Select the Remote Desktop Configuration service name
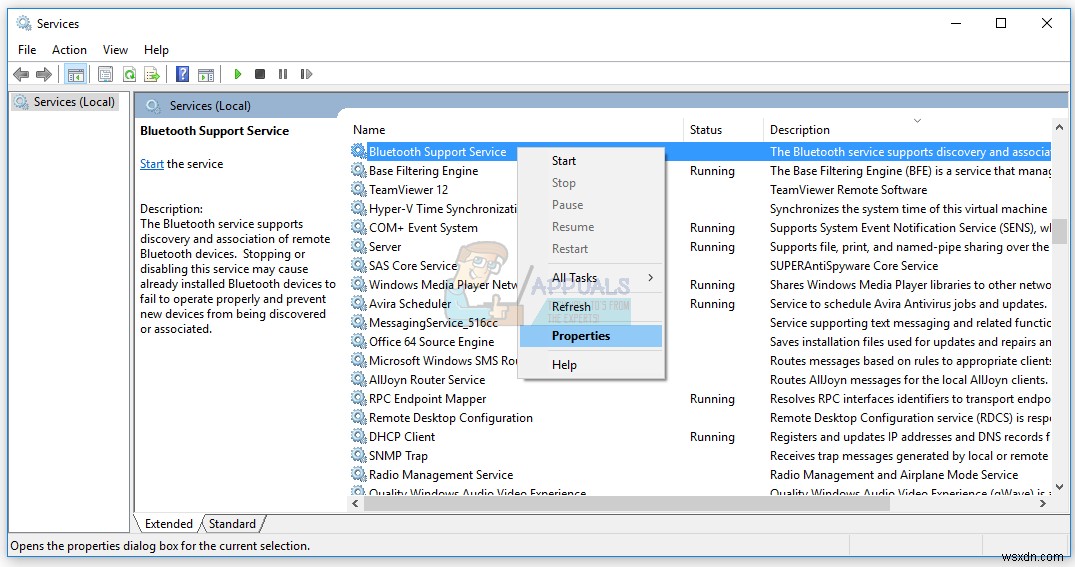 coord(450,418)
